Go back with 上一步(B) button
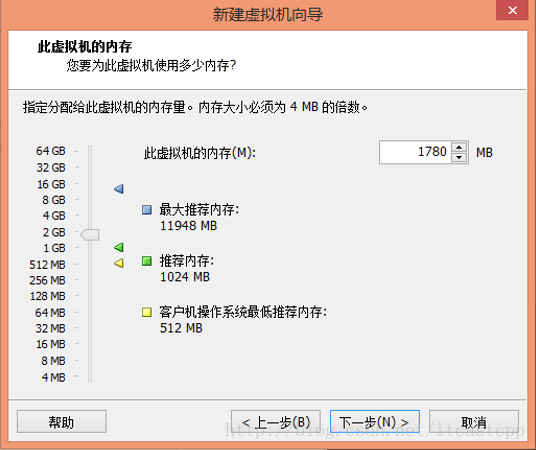 [276, 422]
